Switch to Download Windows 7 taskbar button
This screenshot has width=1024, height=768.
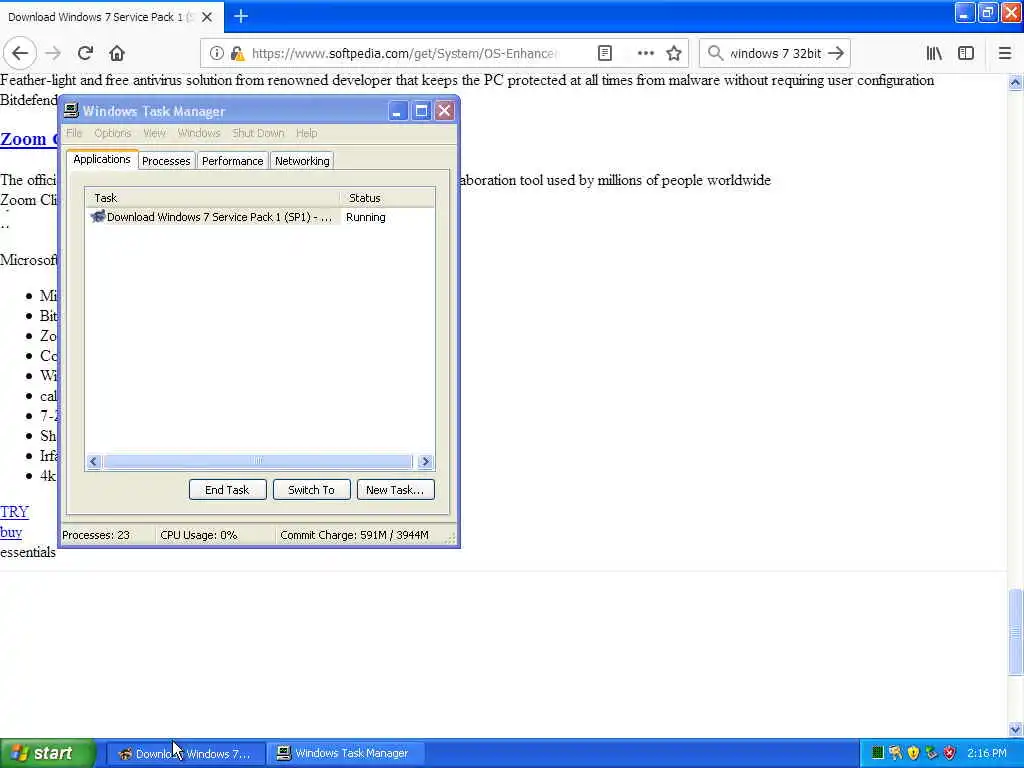(185, 754)
